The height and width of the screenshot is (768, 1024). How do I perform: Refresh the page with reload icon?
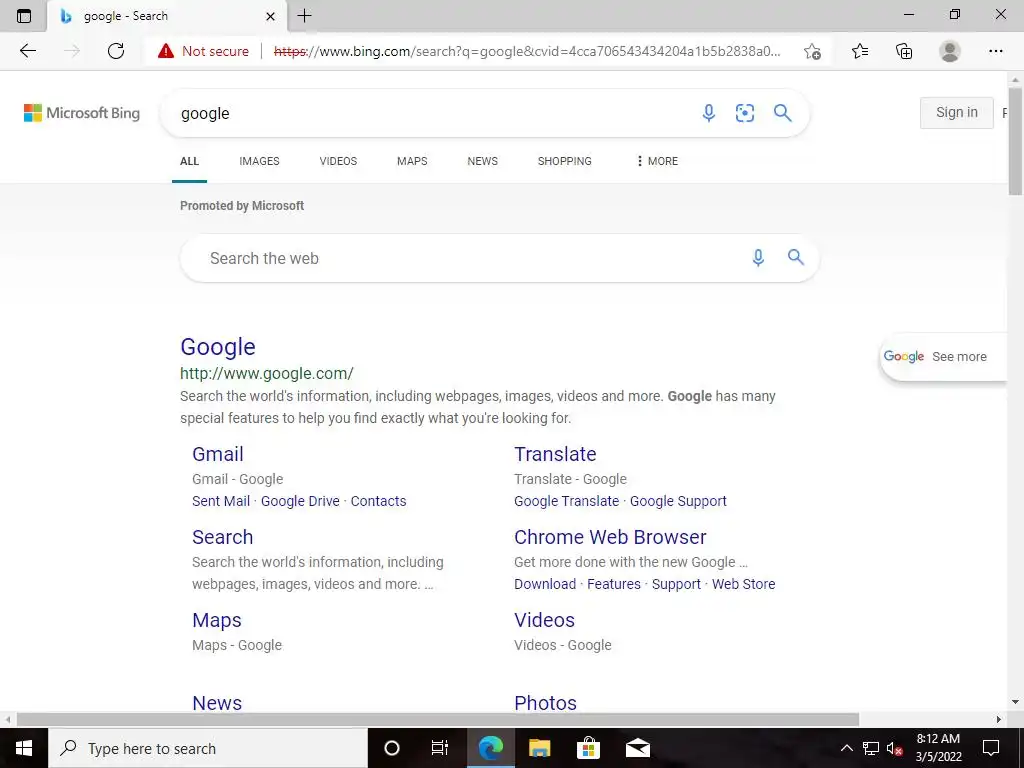pos(116,51)
